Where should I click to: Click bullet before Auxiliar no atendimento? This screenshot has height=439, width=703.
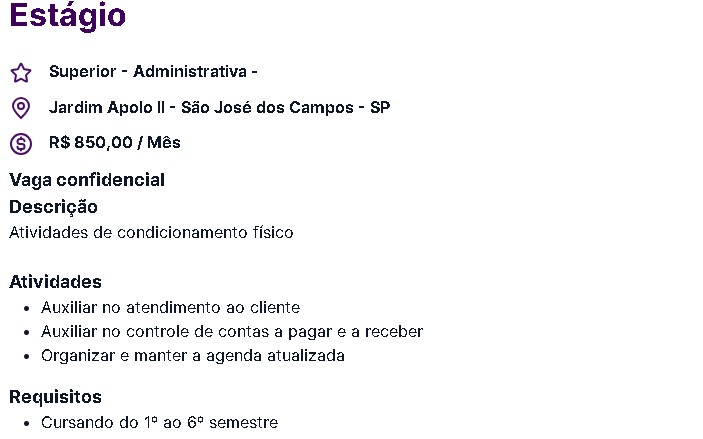coord(27,309)
